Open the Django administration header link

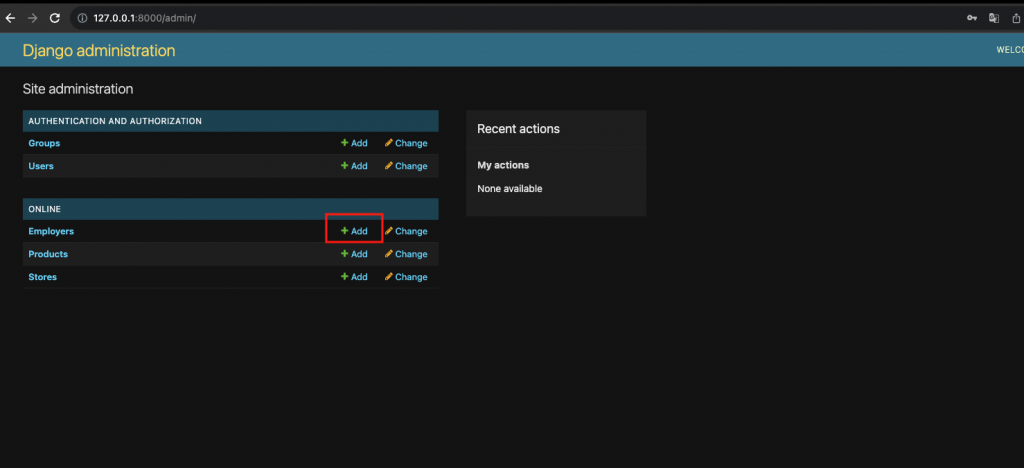pyautogui.click(x=99, y=51)
